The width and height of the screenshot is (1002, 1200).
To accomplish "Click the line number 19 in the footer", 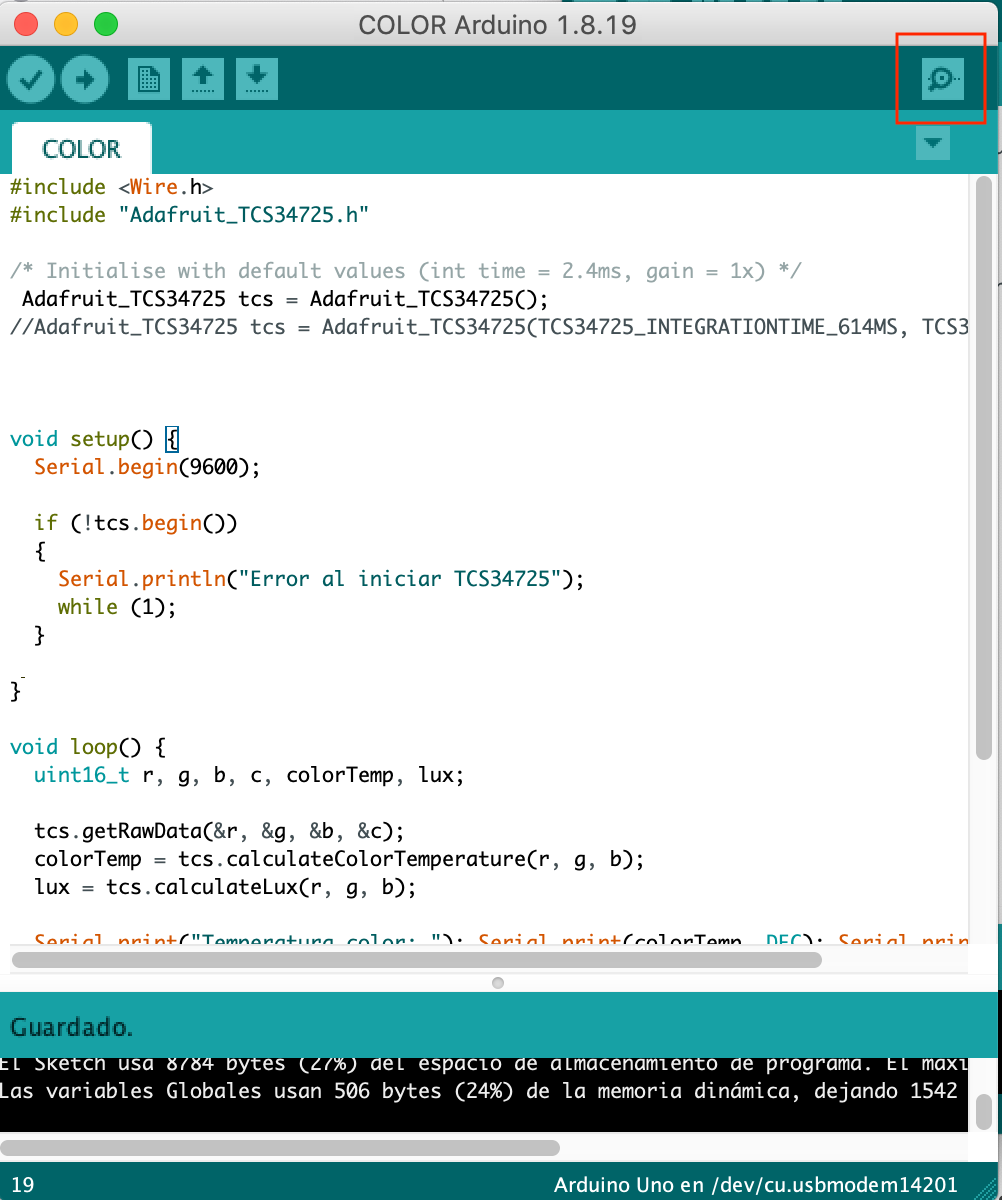I will tap(22, 1185).
